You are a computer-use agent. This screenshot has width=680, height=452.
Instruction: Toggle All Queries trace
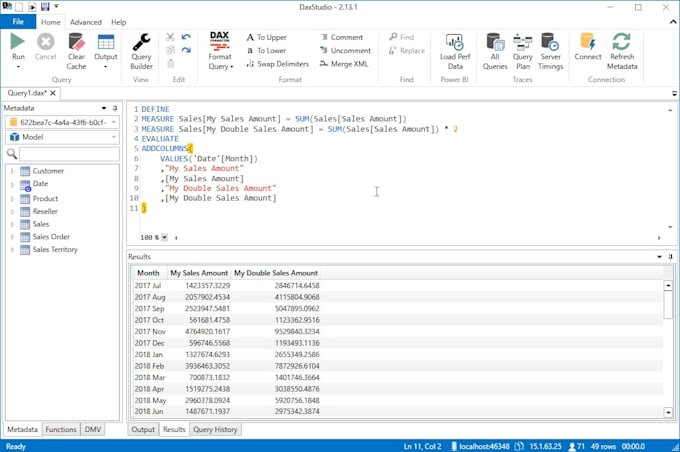coord(495,51)
